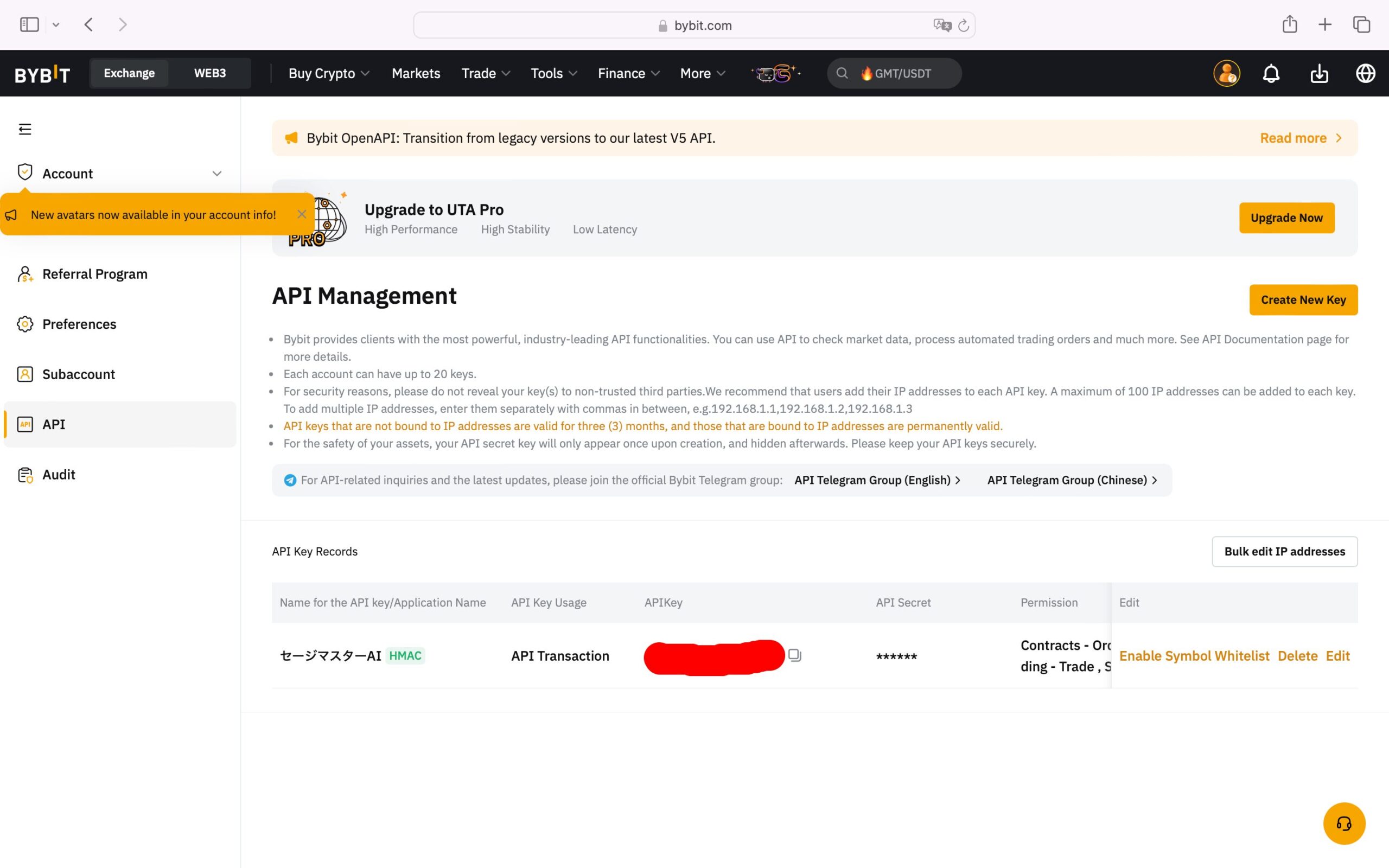Expand the Tools dropdown
Image resolution: width=1389 pixels, height=868 pixels.
(553, 73)
